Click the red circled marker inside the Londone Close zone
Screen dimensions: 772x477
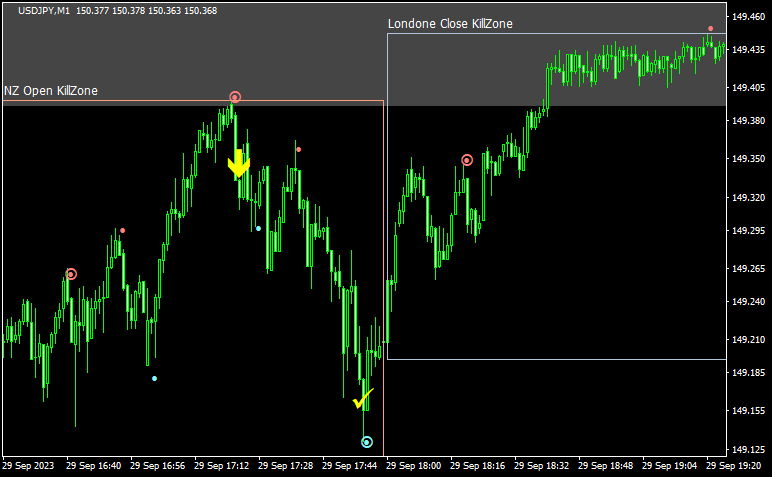pos(467,160)
